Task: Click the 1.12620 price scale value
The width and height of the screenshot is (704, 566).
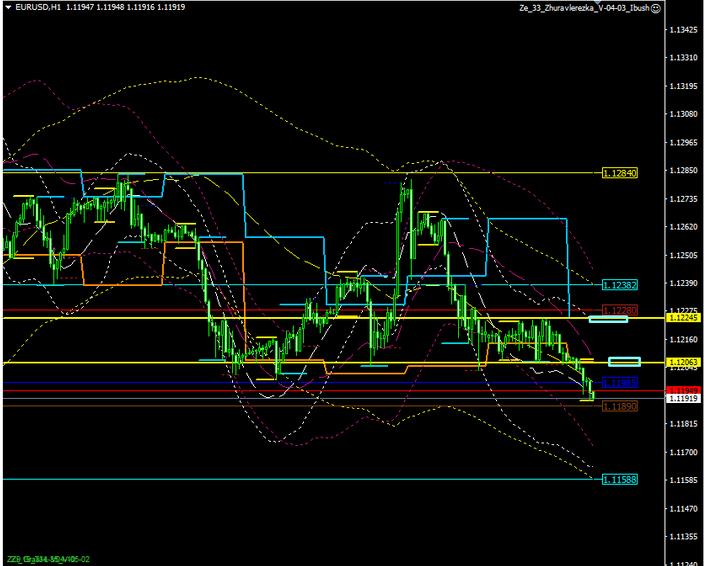Action: [684, 227]
